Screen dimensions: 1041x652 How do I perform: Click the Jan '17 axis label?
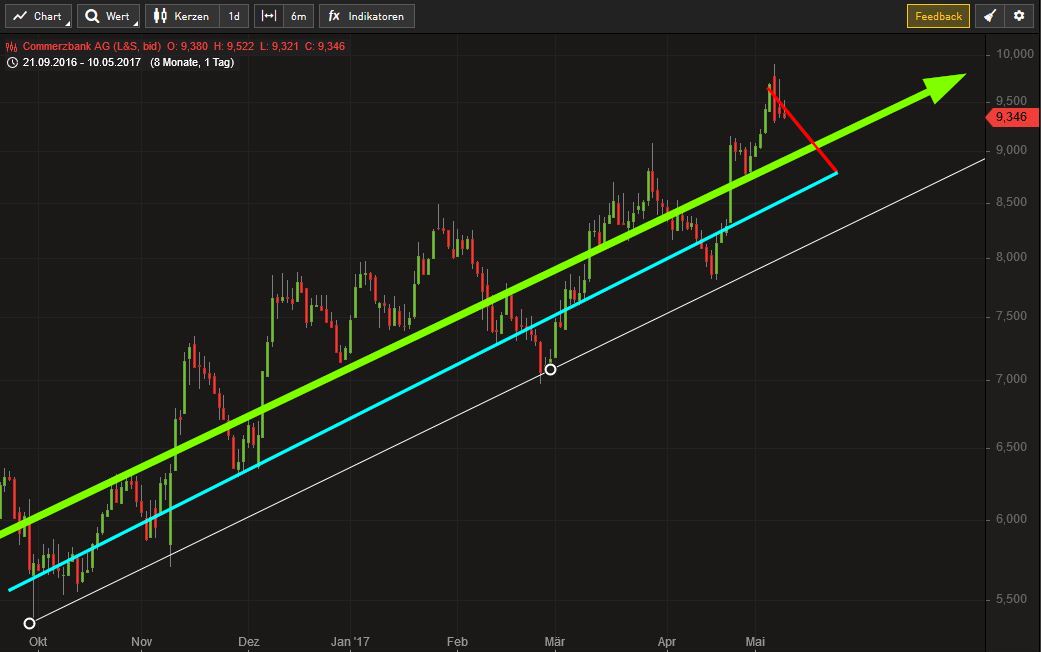[350, 642]
